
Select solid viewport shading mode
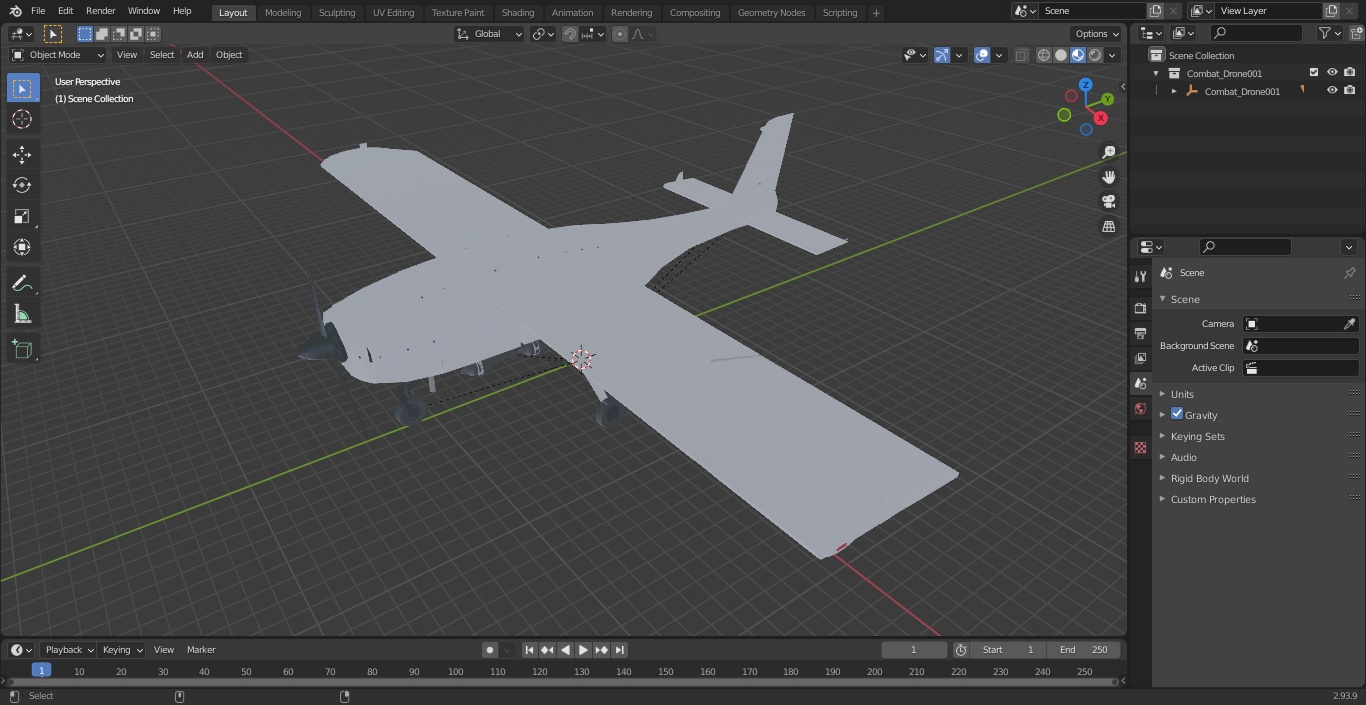pyautogui.click(x=1061, y=55)
